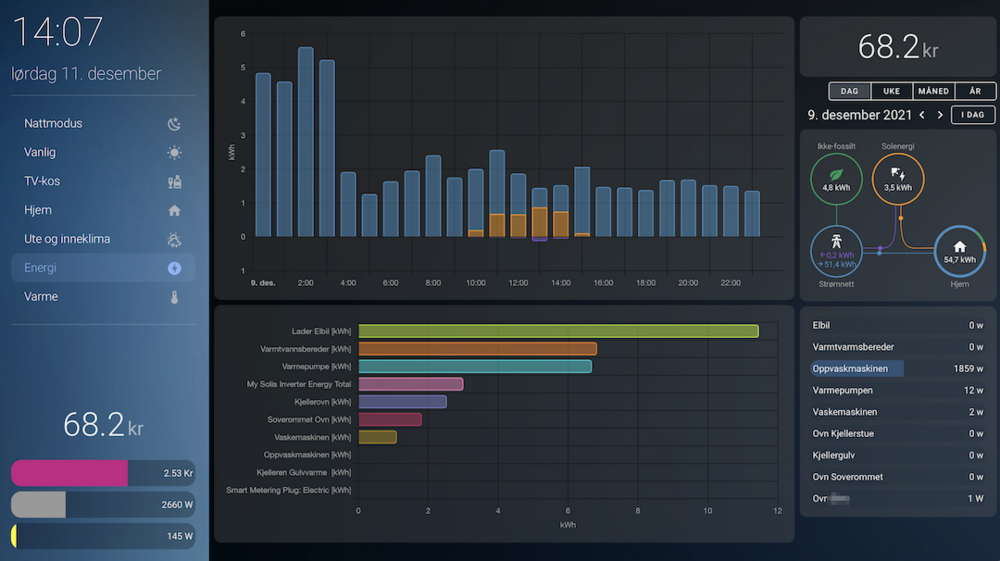This screenshot has height=561, width=1000.
Task: Switch period to UKE
Action: click(x=891, y=91)
